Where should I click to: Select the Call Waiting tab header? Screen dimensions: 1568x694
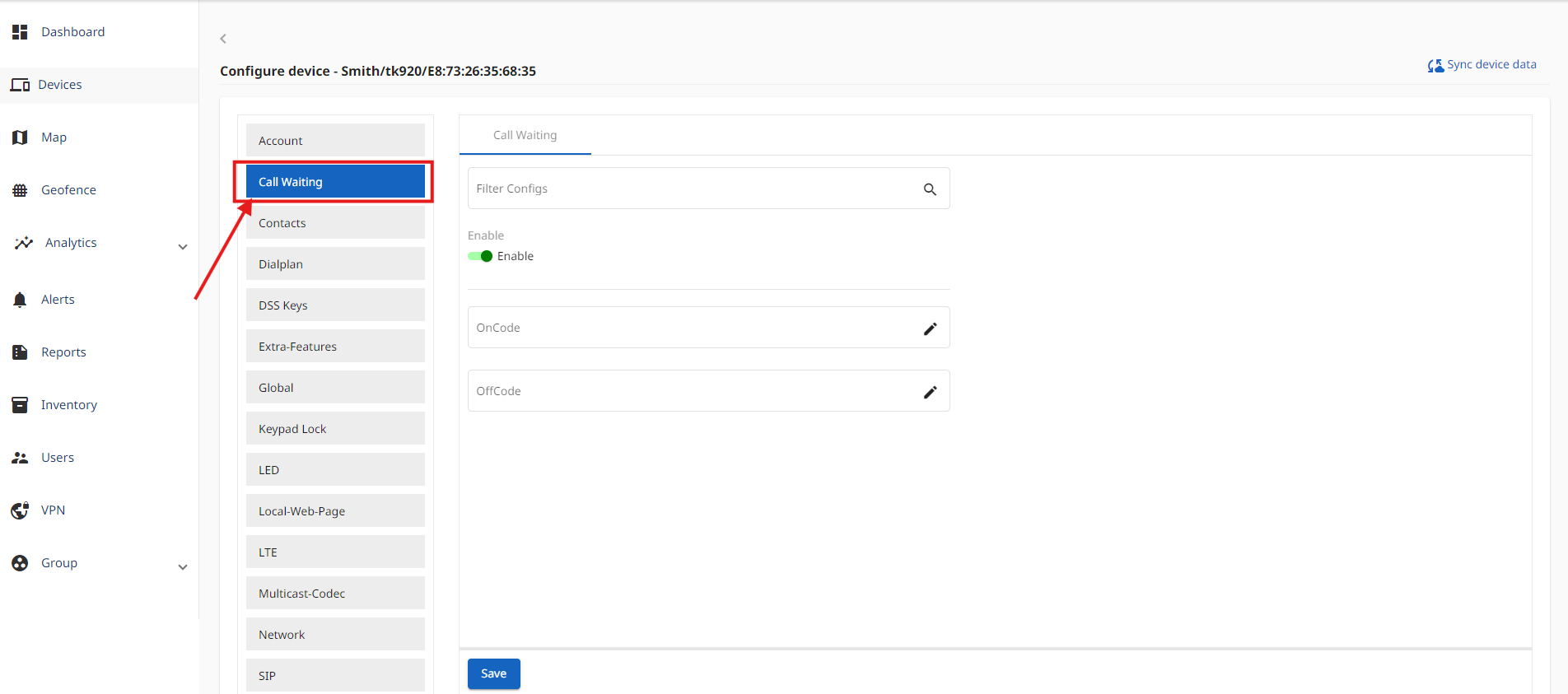coord(525,135)
